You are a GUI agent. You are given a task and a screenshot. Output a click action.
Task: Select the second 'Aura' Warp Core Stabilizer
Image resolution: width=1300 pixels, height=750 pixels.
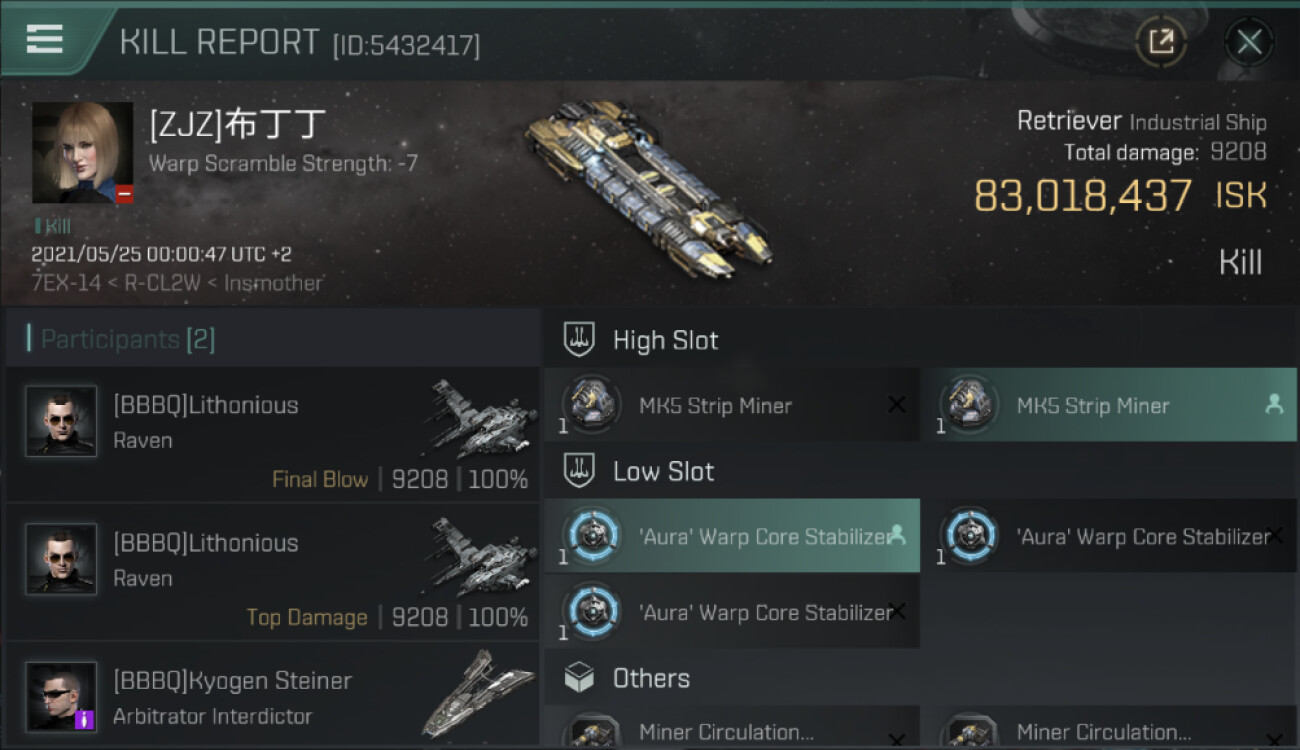tap(1108, 536)
